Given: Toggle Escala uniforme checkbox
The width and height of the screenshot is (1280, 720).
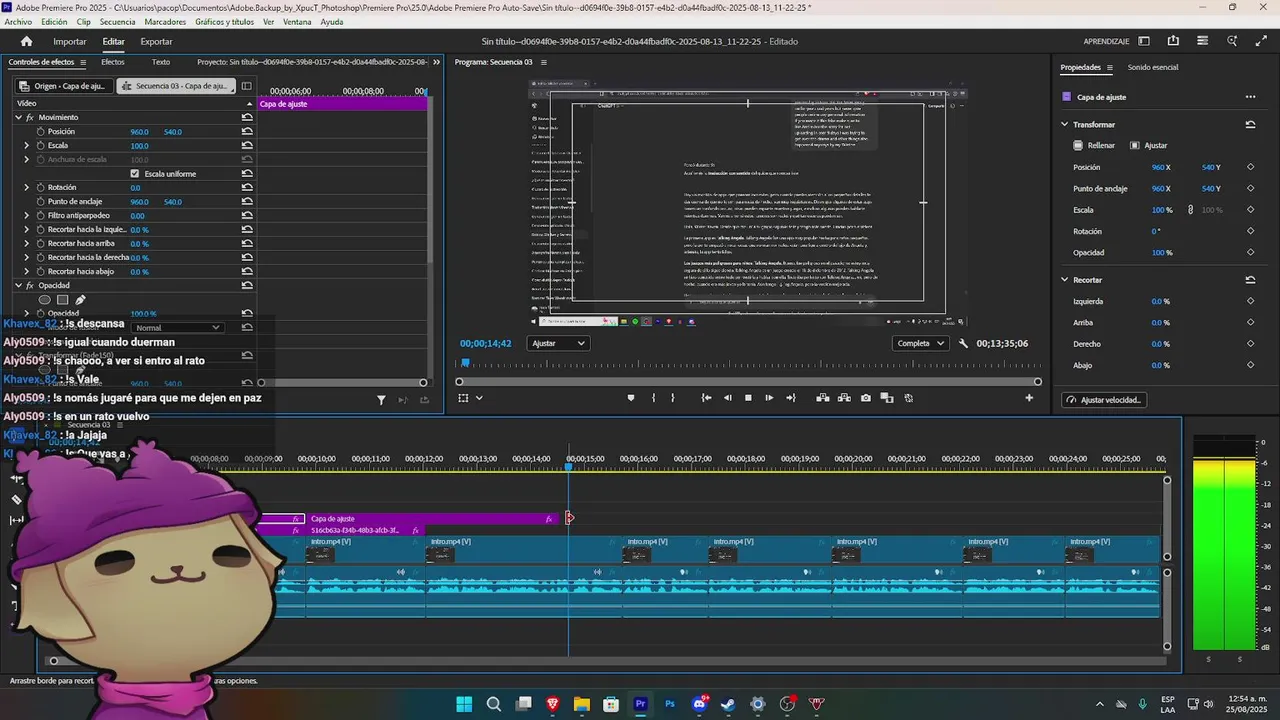Looking at the screenshot, I should pyautogui.click(x=135, y=174).
